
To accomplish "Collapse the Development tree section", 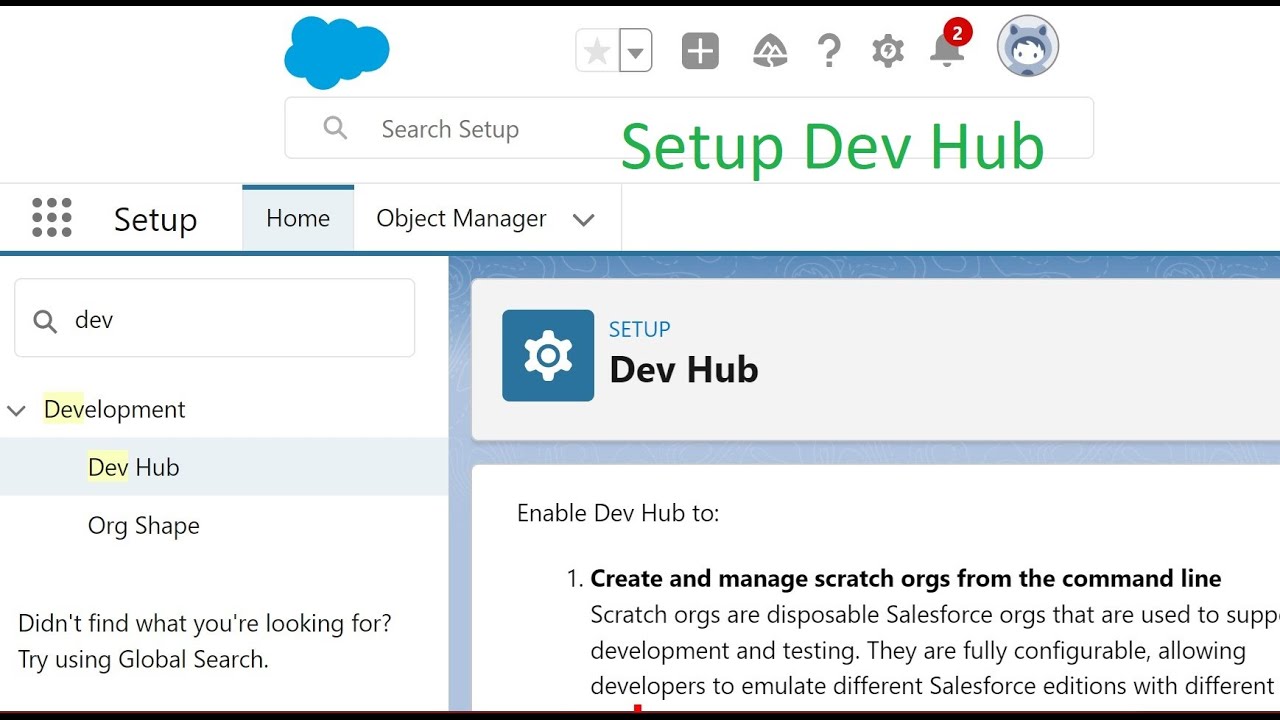I will [17, 410].
